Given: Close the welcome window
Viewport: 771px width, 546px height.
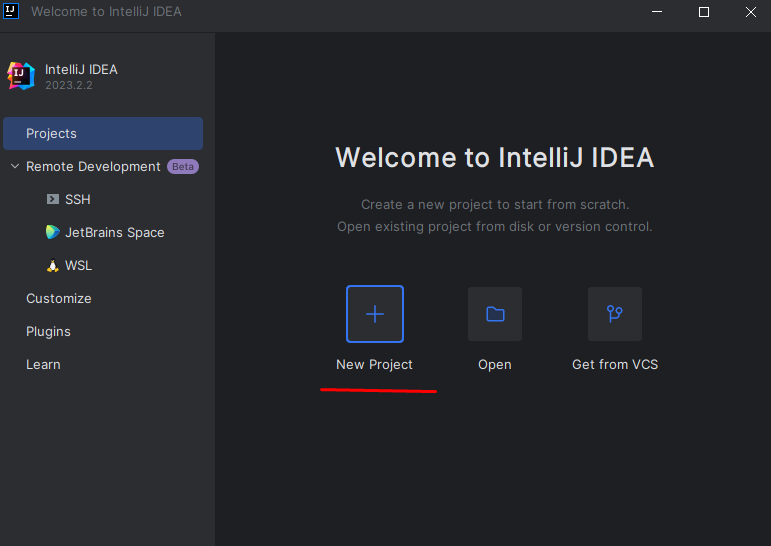Looking at the screenshot, I should (x=751, y=12).
